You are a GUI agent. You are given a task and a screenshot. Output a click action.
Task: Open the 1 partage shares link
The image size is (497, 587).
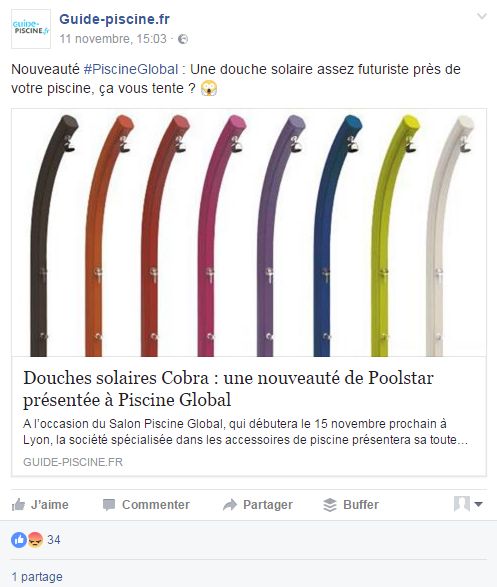tap(37, 577)
